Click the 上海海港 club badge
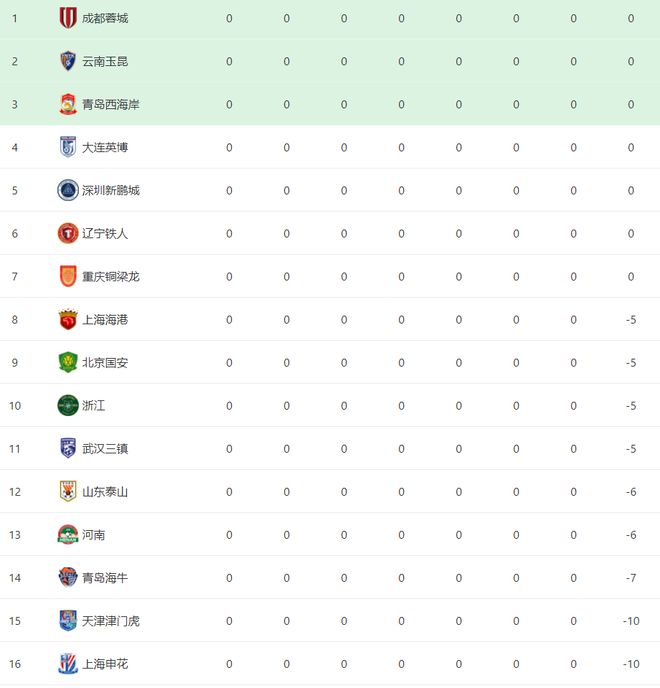This screenshot has width=660, height=688. (x=68, y=320)
